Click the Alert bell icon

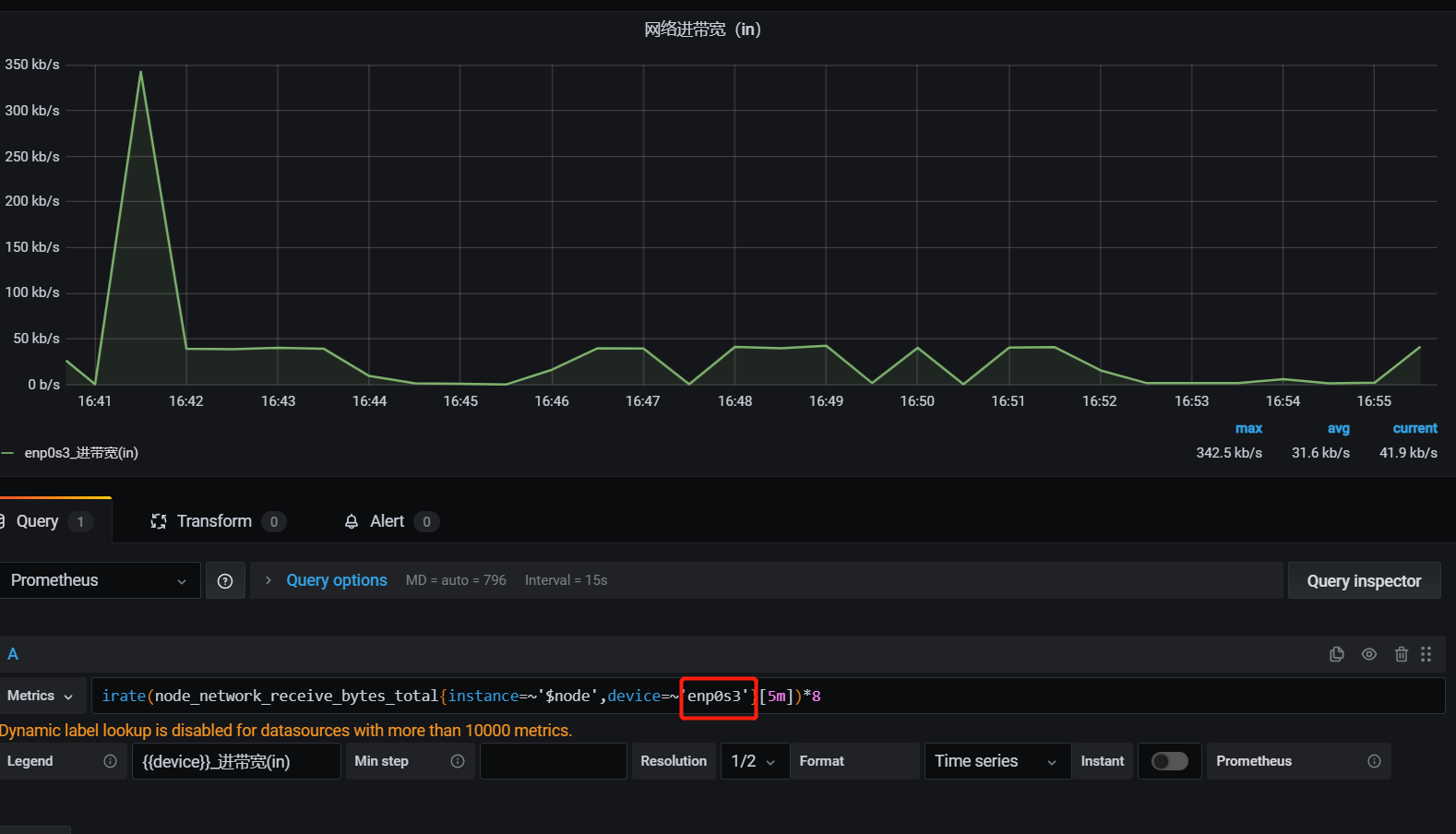pyautogui.click(x=352, y=522)
